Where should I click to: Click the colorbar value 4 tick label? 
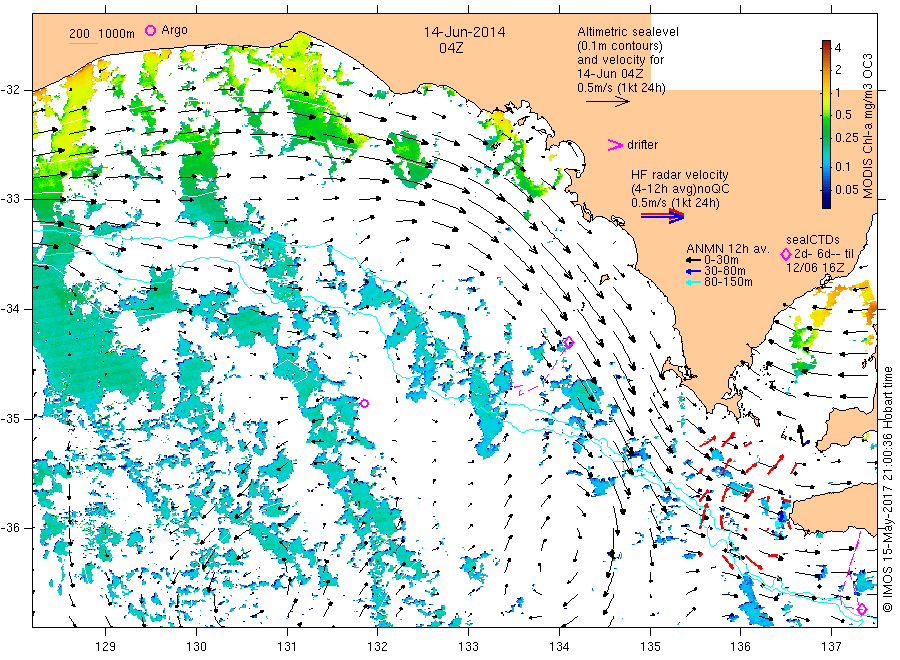[838, 48]
